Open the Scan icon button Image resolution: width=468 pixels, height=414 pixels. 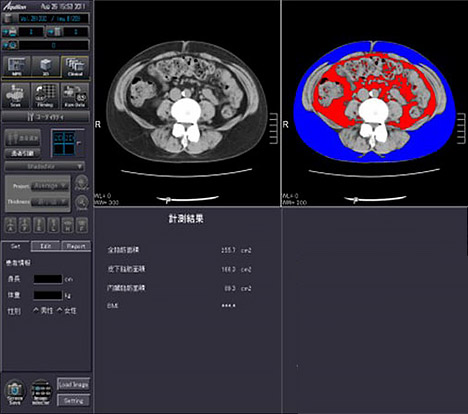pyautogui.click(x=16, y=96)
